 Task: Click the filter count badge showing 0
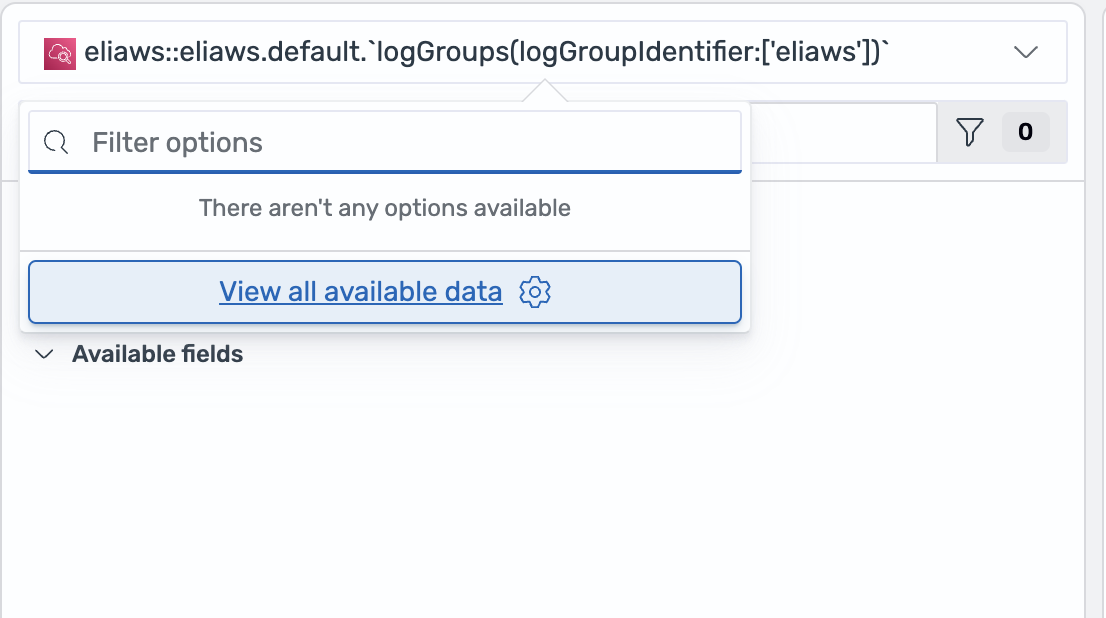point(1025,132)
